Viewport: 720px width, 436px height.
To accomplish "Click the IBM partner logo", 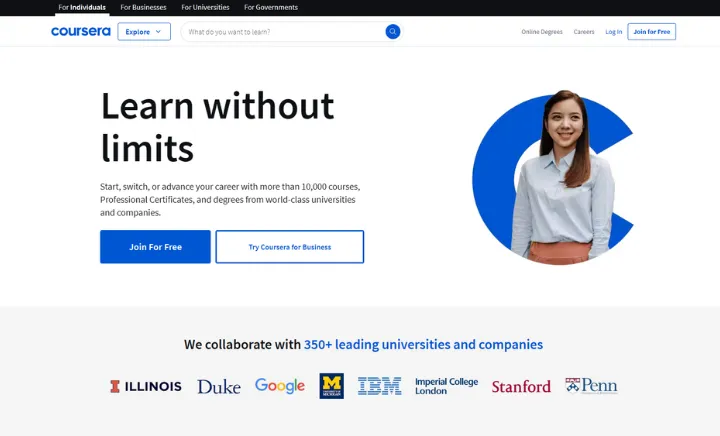I will [380, 386].
